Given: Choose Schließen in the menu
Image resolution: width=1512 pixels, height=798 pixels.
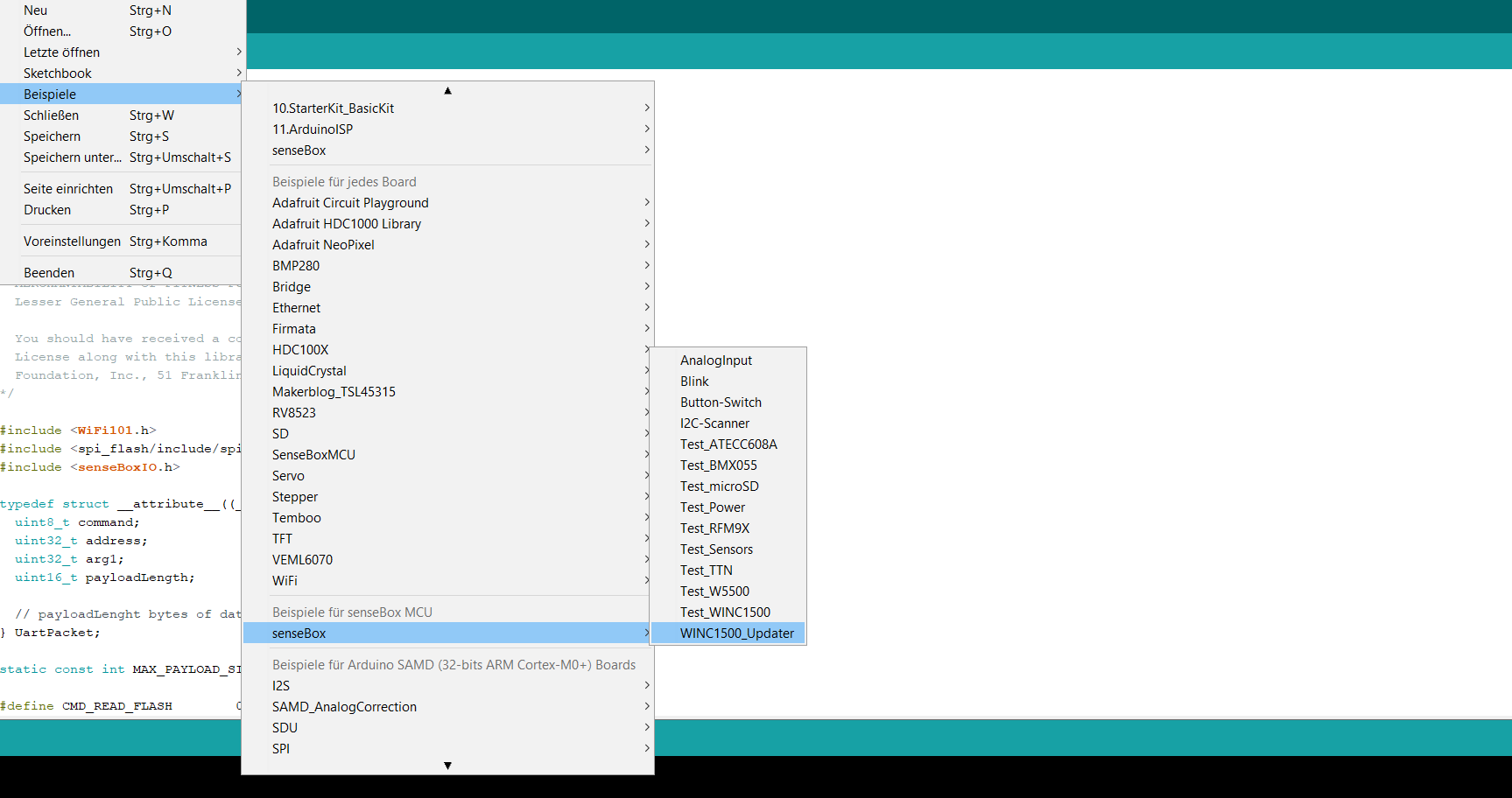Looking at the screenshot, I should click(121, 115).
